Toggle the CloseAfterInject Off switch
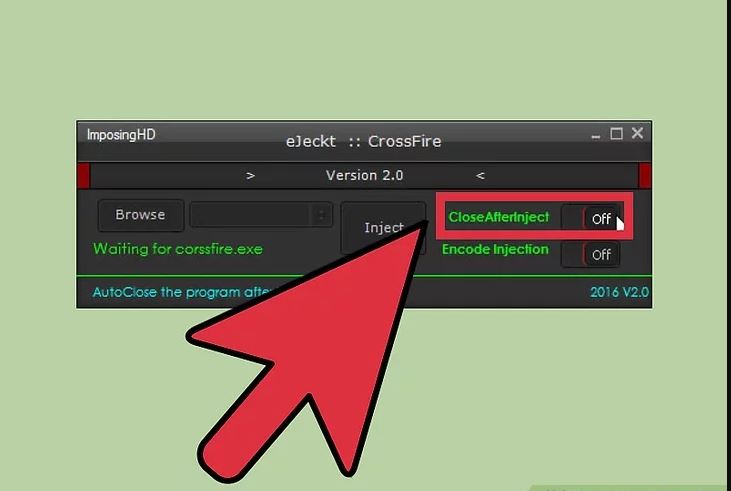This screenshot has height=491, width=731. pos(590,218)
